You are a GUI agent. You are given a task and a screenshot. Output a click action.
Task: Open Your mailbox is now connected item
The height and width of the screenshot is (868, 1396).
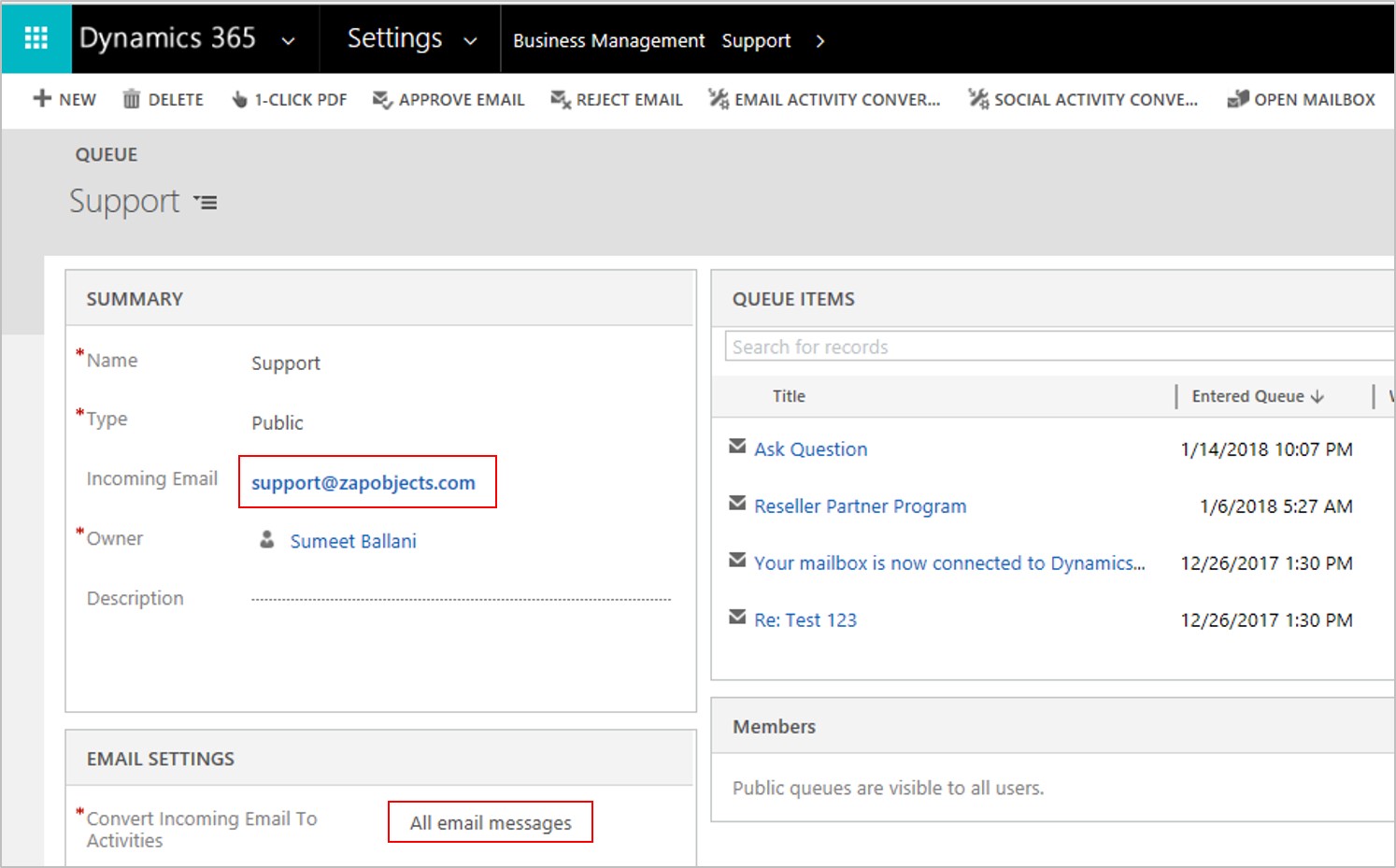click(x=949, y=563)
